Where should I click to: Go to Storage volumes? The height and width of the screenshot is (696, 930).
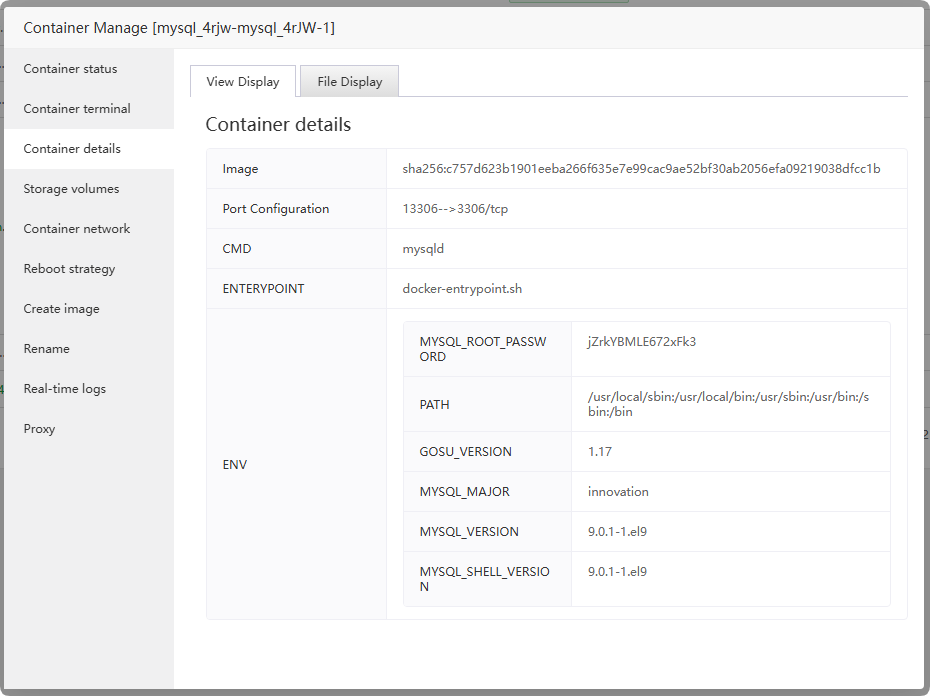tap(71, 189)
